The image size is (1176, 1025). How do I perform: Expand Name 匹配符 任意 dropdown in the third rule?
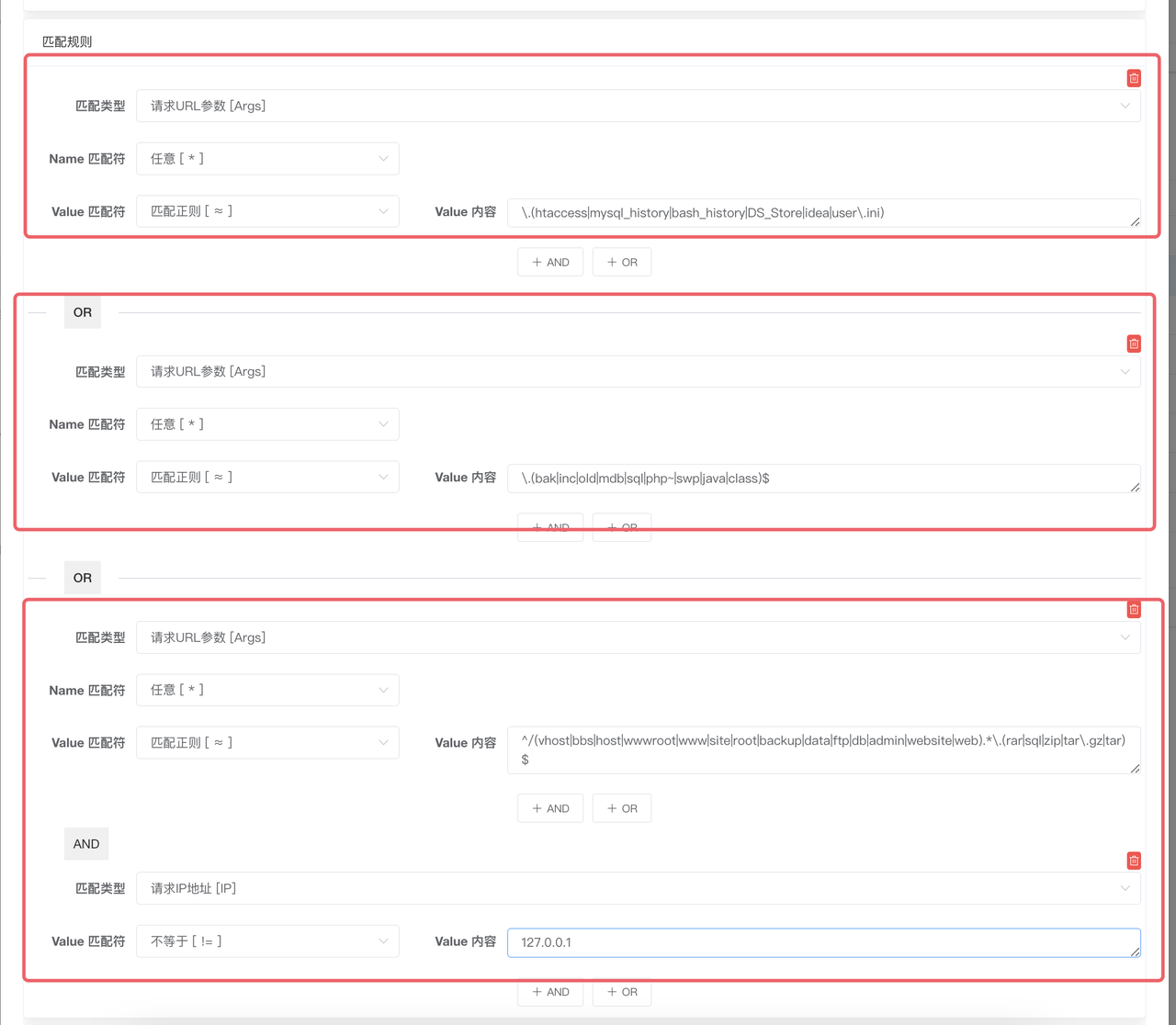click(x=267, y=690)
